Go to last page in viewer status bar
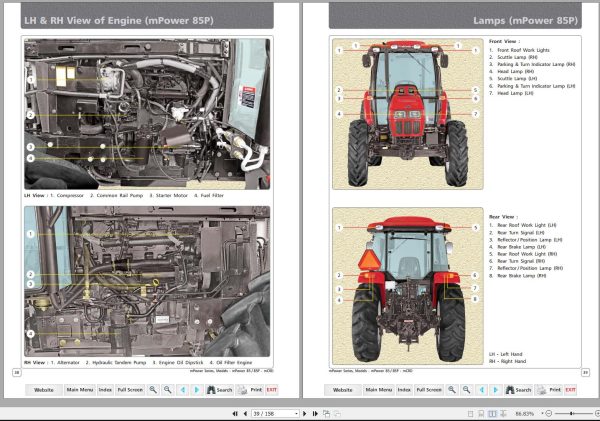Image resolution: width=600 pixels, height=421 pixels. (x=315, y=413)
